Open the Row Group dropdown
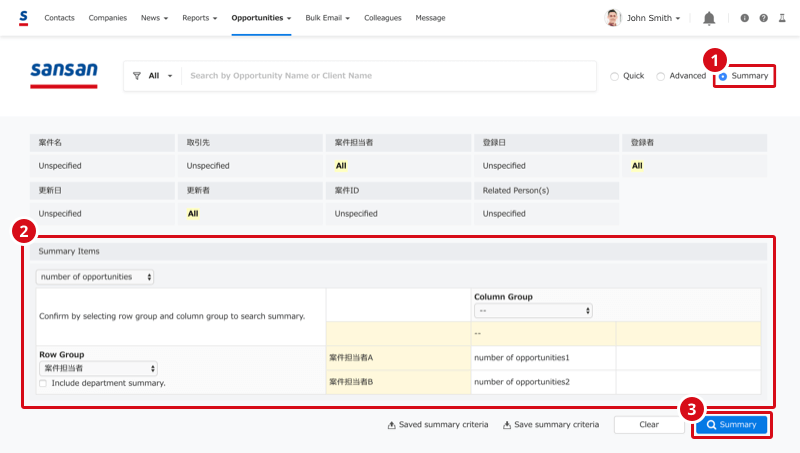This screenshot has height=453, width=800. (x=98, y=368)
